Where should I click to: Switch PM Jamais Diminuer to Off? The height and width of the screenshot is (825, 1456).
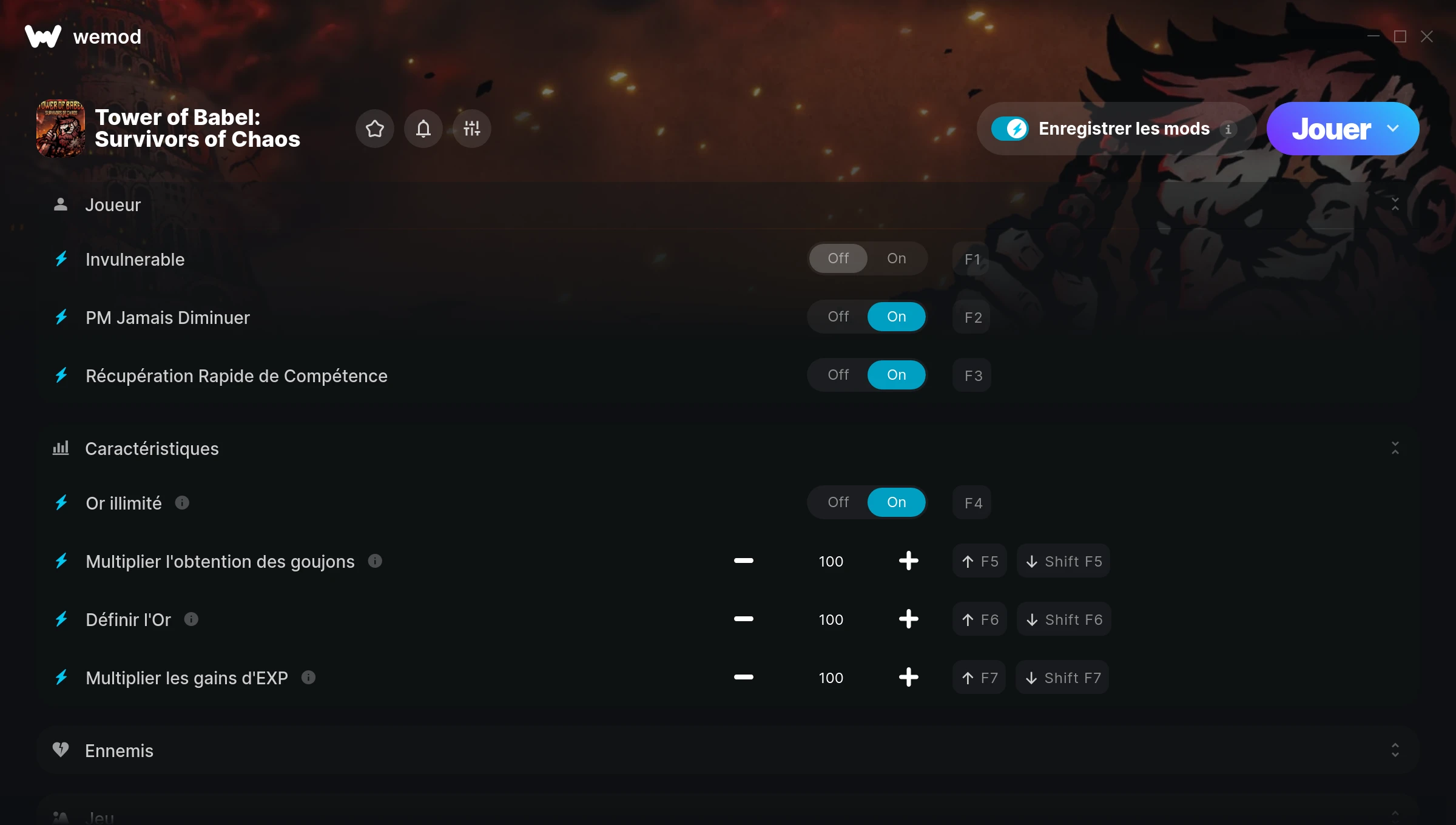coord(838,317)
